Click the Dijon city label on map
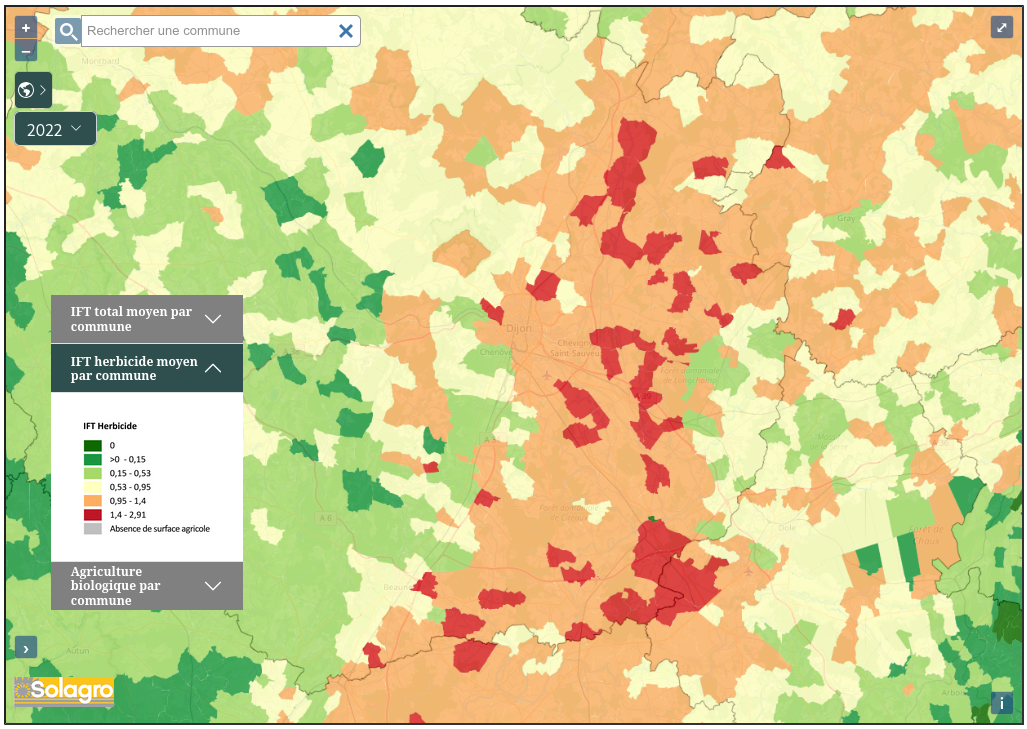The height and width of the screenshot is (729, 1027). [519, 327]
